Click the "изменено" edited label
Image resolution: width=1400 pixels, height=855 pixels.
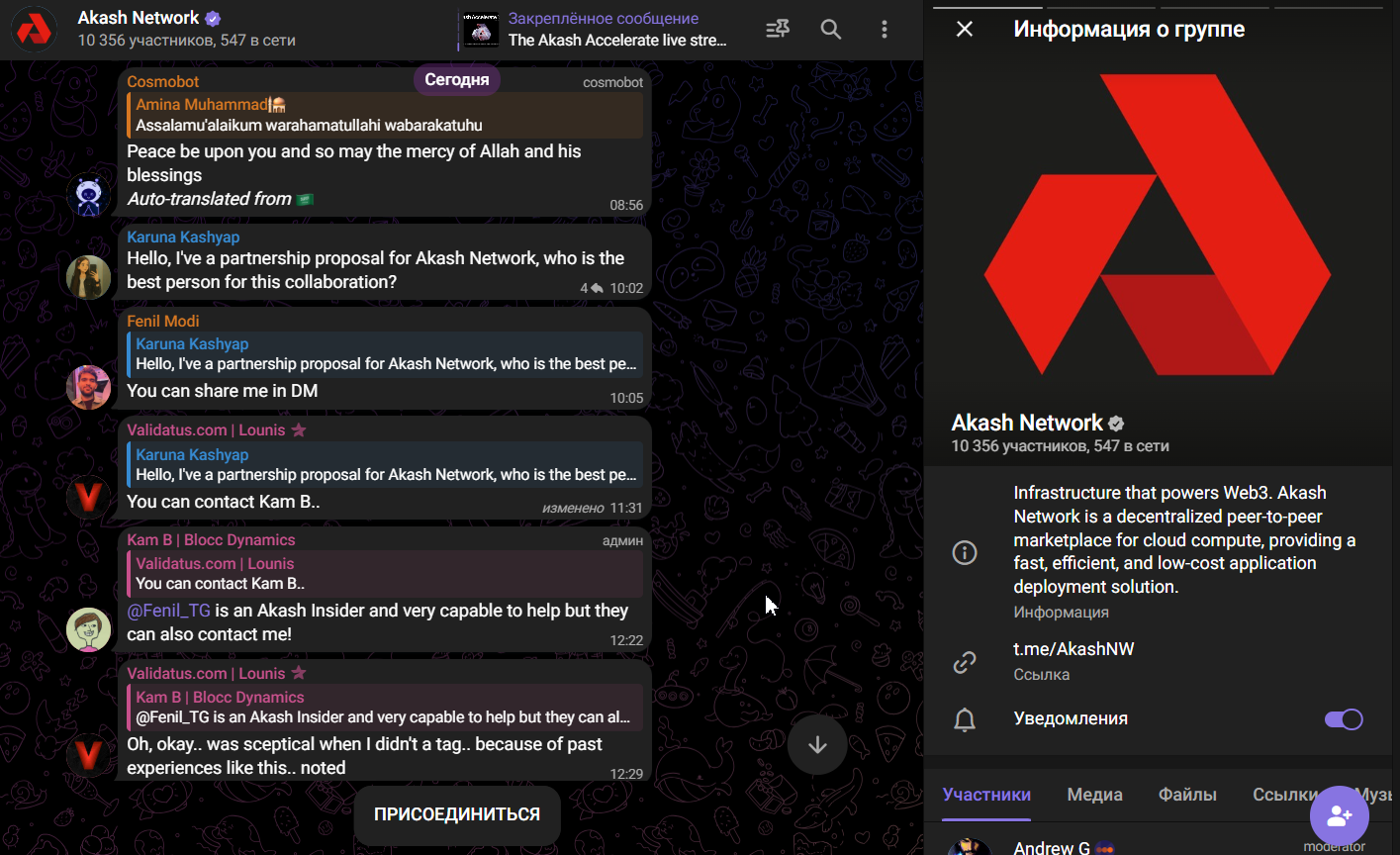coord(573,508)
